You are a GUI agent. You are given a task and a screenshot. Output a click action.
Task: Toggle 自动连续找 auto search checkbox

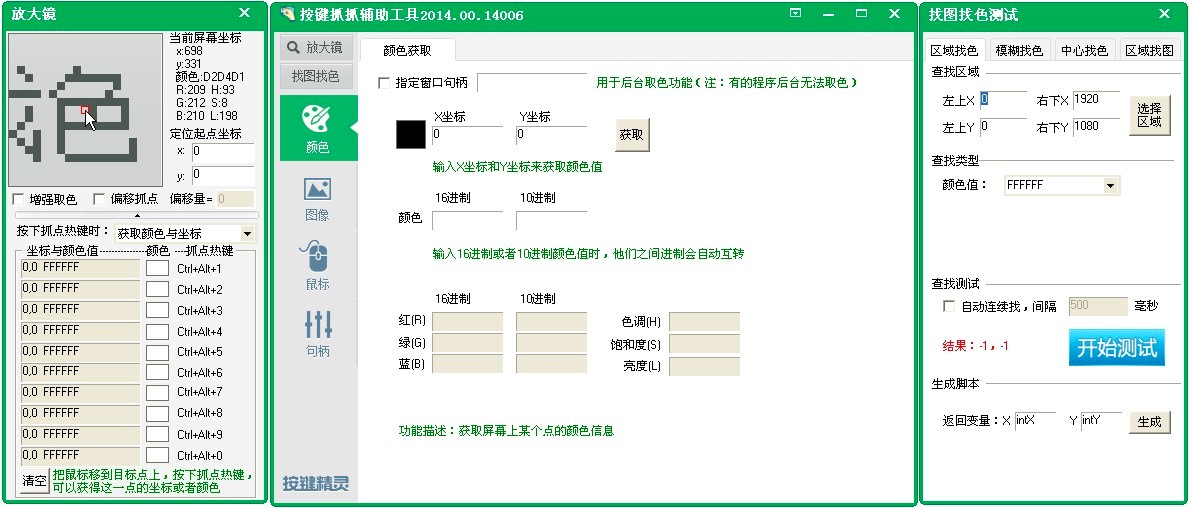click(949, 306)
